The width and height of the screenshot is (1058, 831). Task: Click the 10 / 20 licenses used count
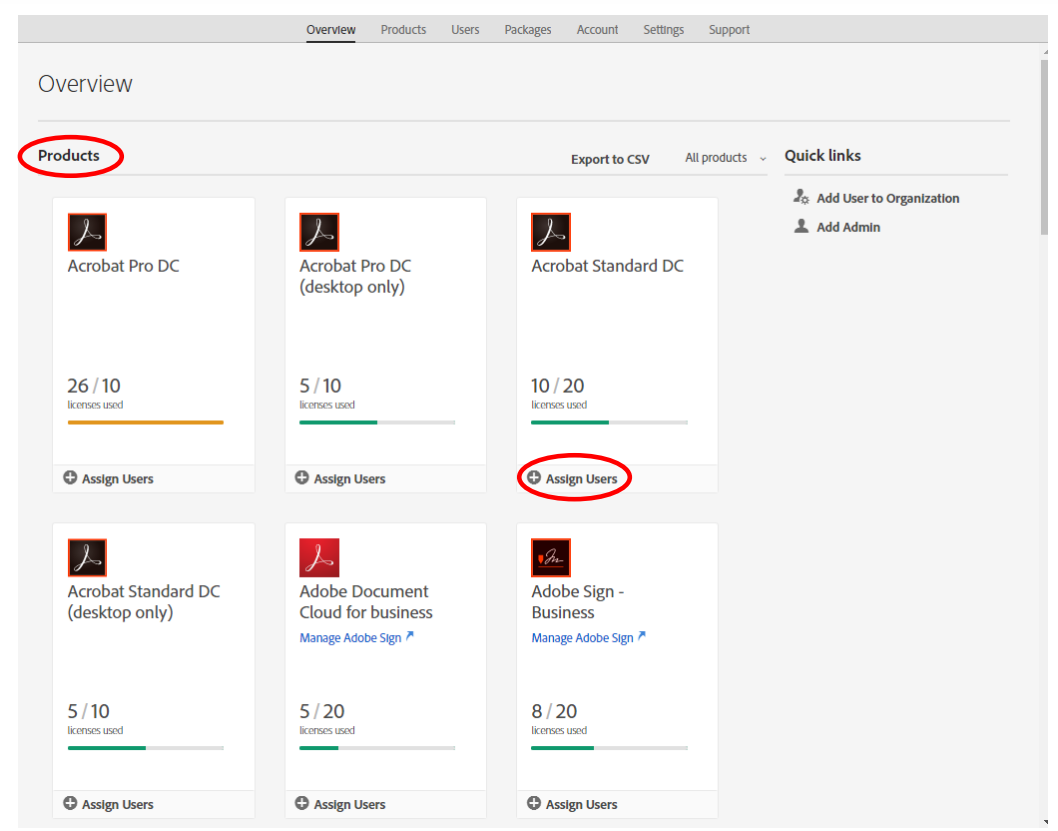pyautogui.click(x=557, y=386)
